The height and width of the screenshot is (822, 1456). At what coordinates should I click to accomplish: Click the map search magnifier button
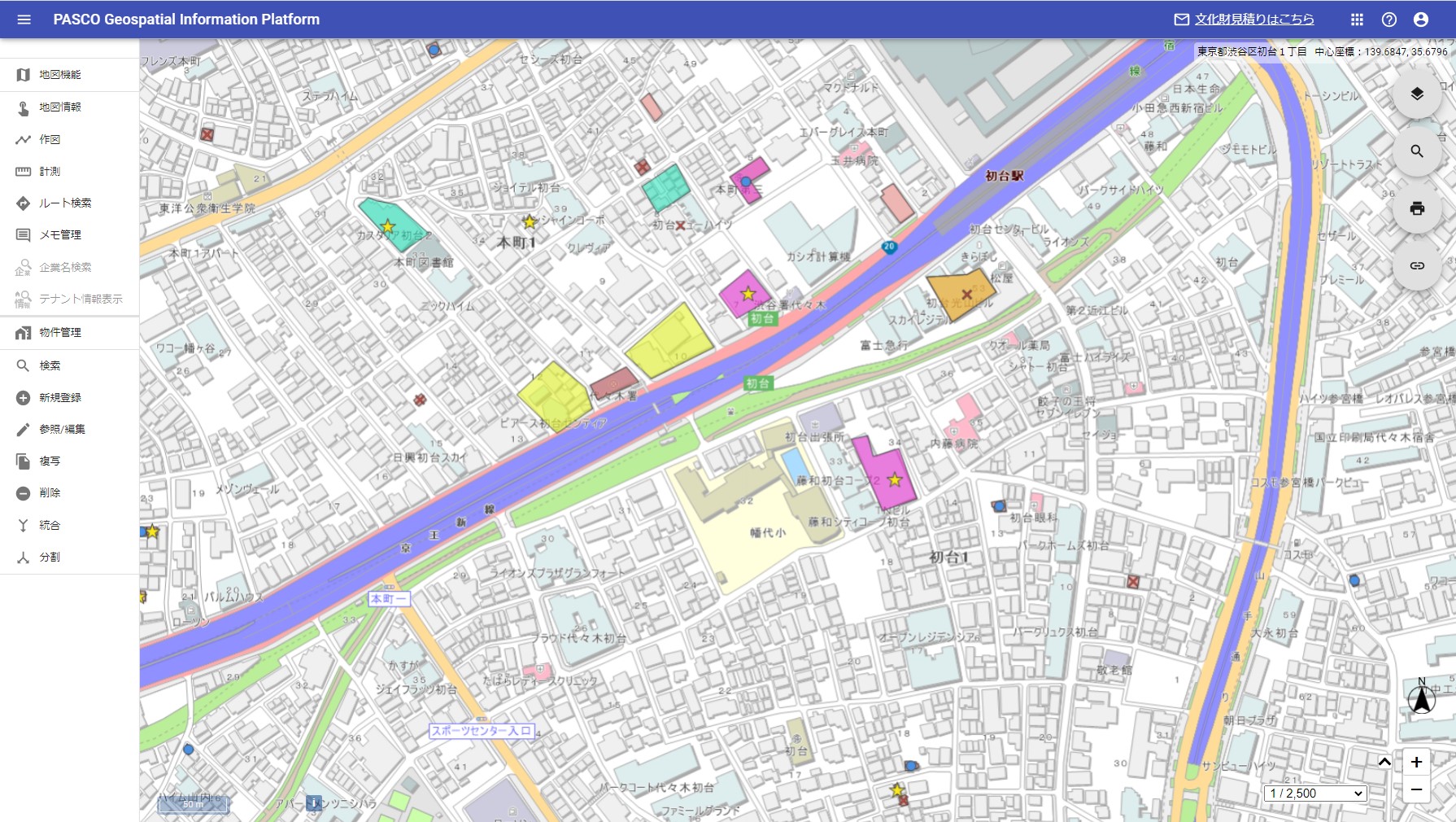[x=1417, y=151]
